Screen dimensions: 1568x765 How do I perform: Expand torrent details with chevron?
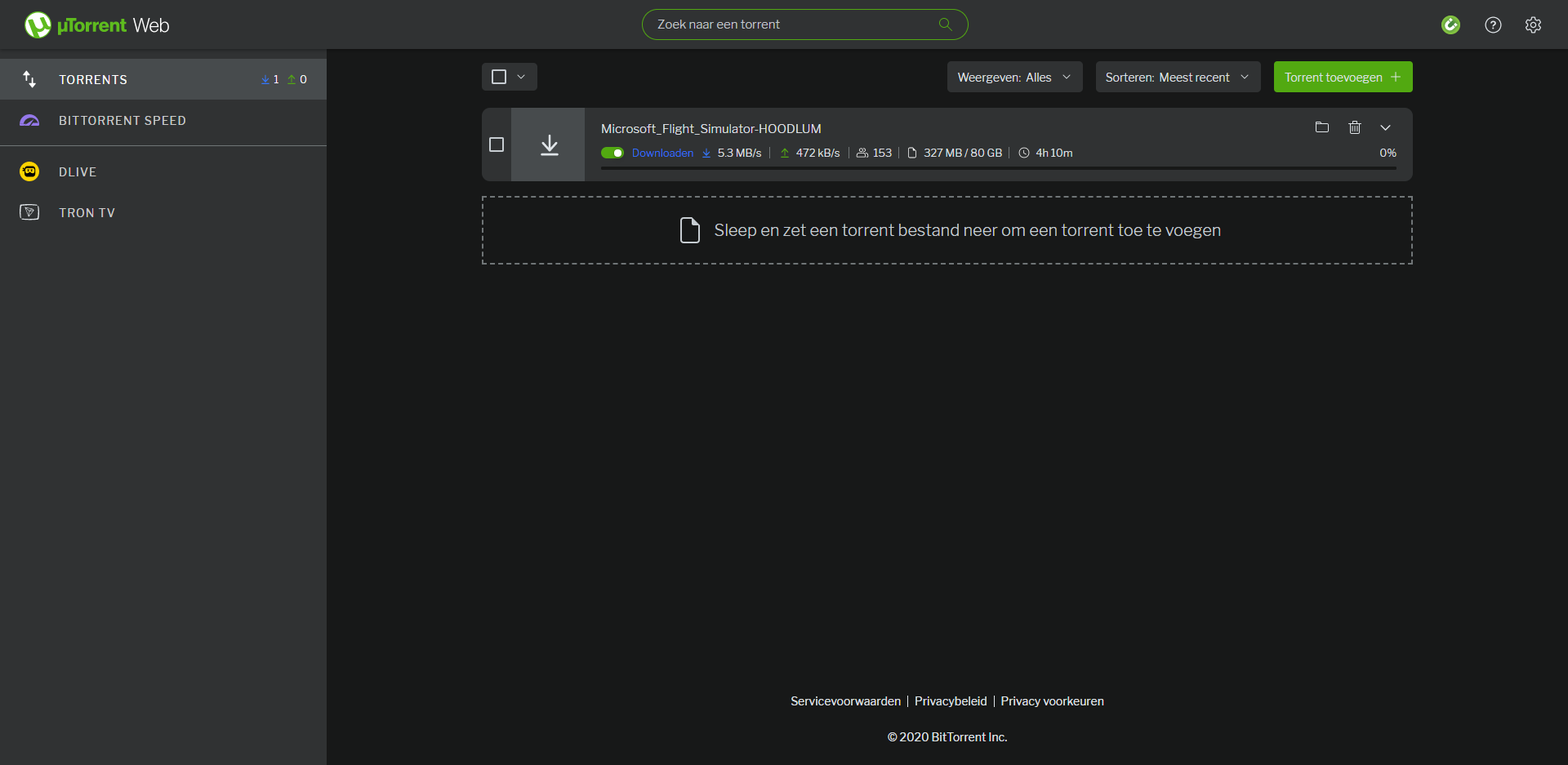coord(1385,127)
